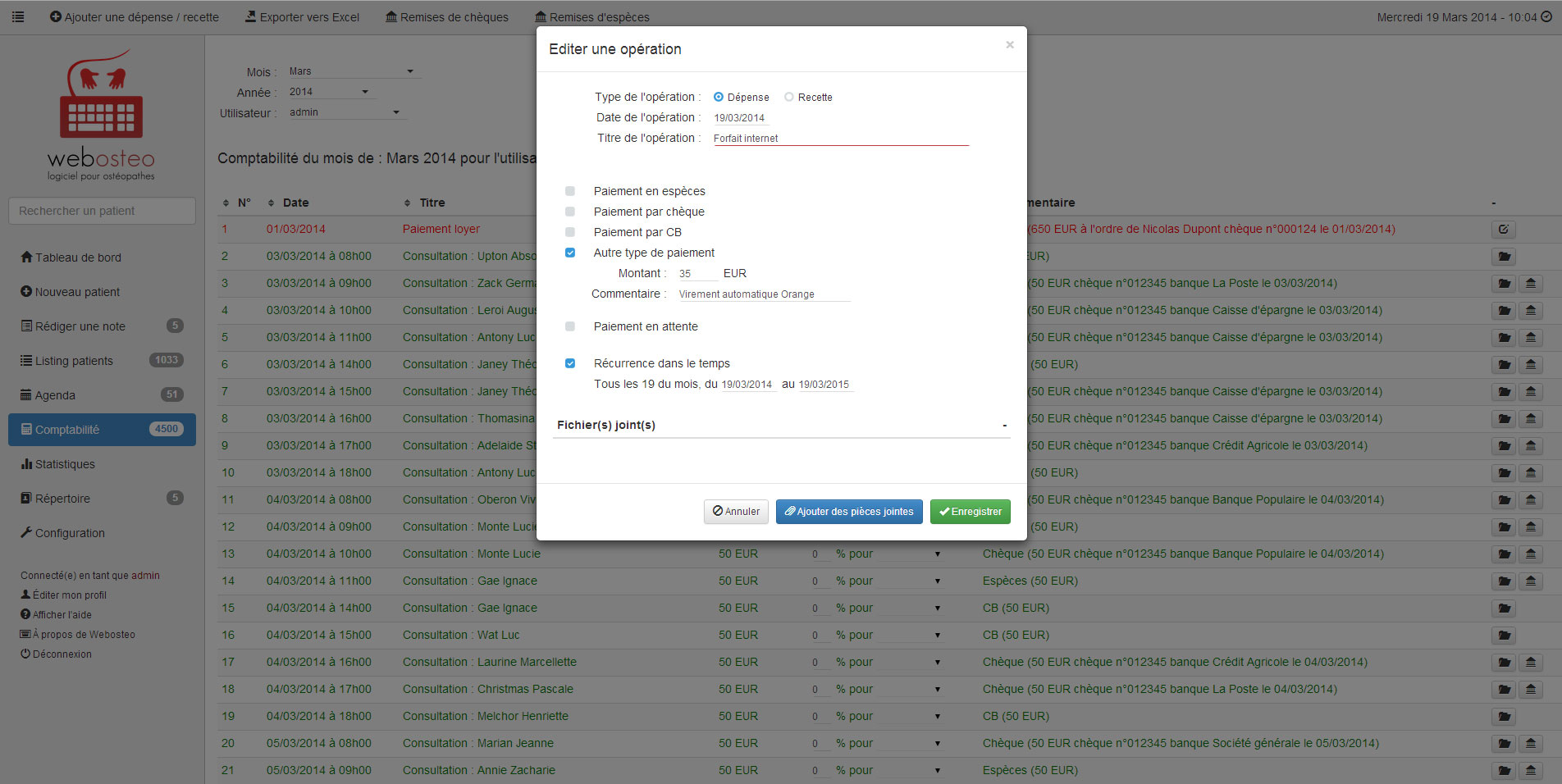Open the Mois dropdown
Image resolution: width=1562 pixels, height=784 pixels.
(351, 71)
